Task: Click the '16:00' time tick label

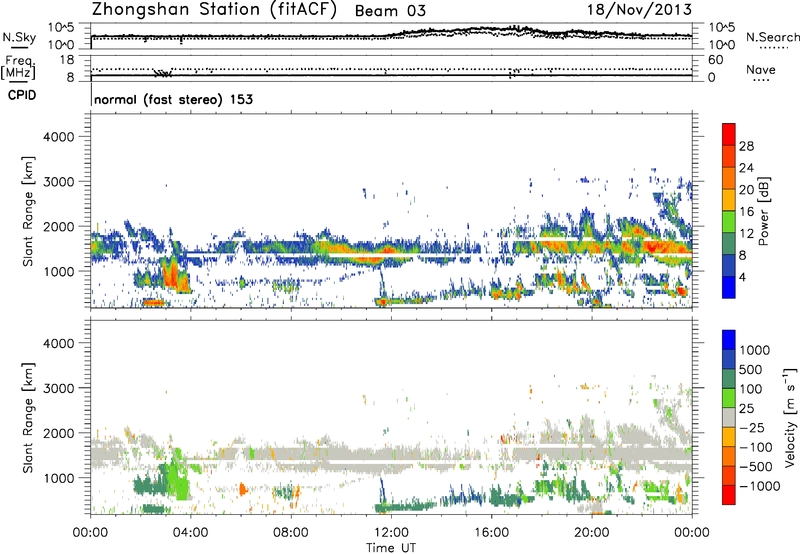Action: (x=491, y=533)
